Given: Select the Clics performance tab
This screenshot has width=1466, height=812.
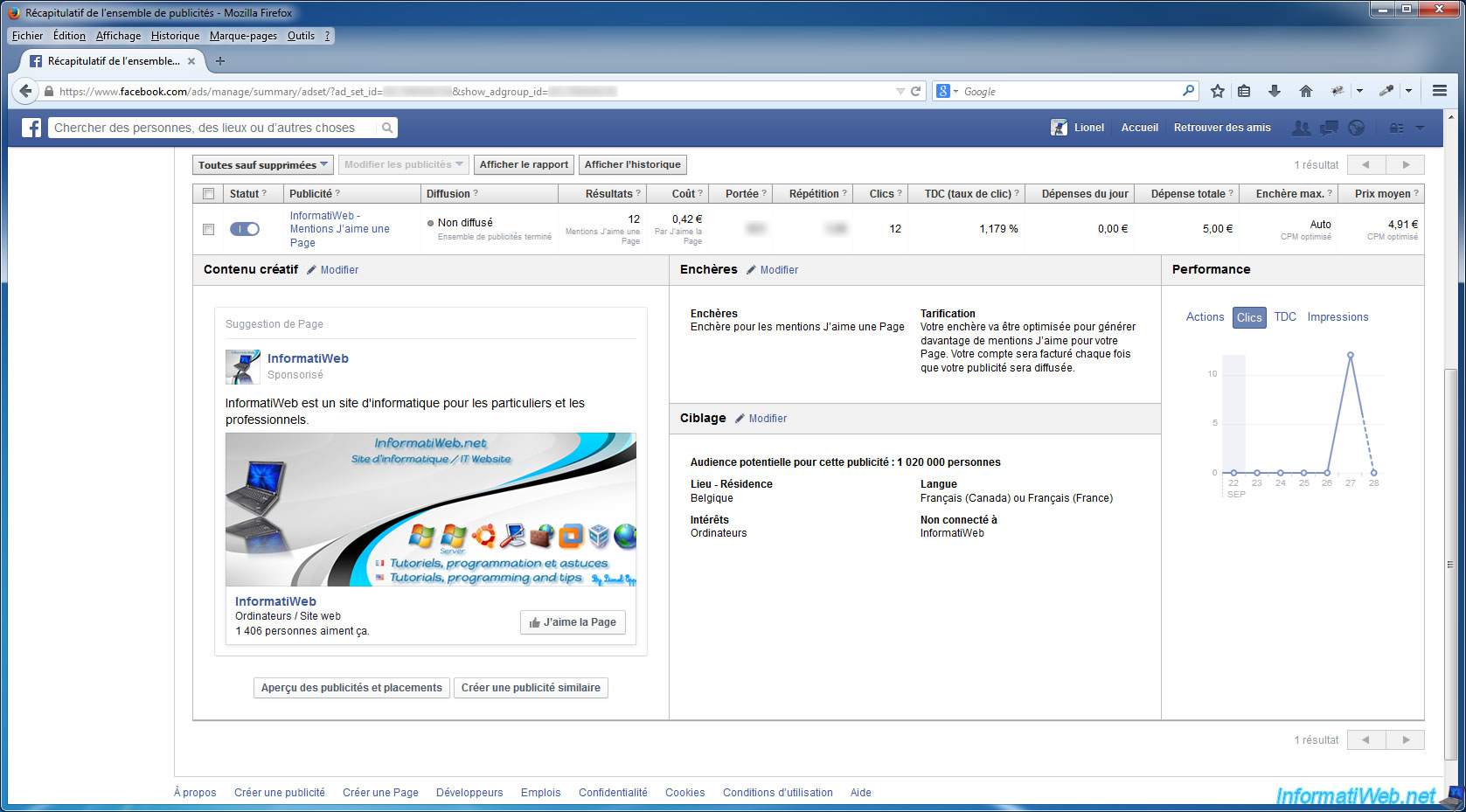Looking at the screenshot, I should click(x=1249, y=317).
